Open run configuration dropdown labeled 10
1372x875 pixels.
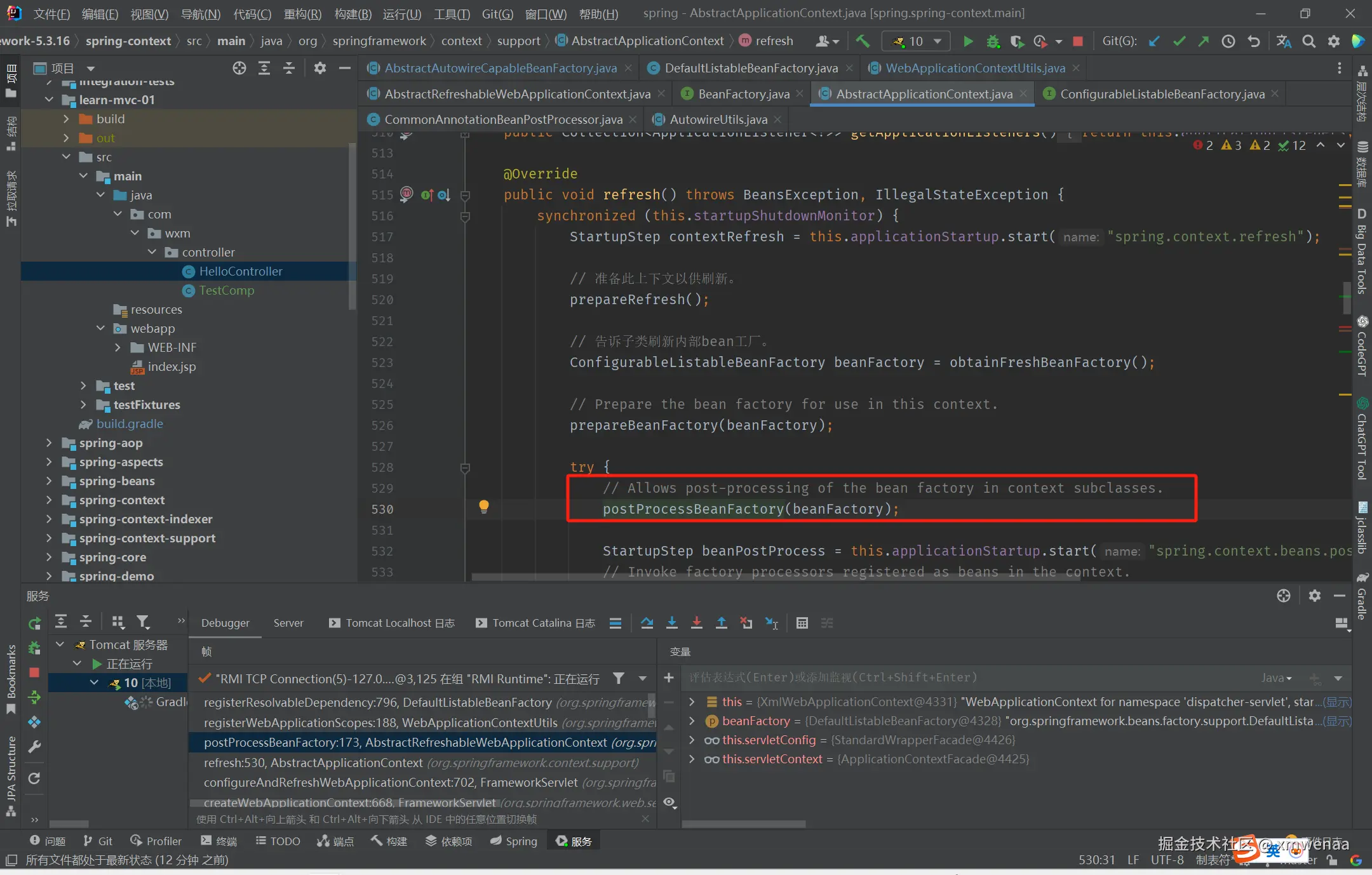[x=916, y=41]
